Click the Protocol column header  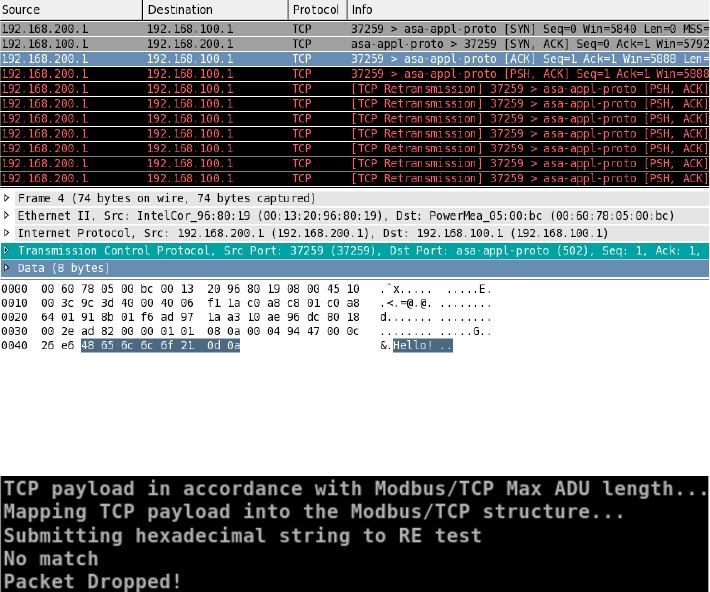click(316, 10)
